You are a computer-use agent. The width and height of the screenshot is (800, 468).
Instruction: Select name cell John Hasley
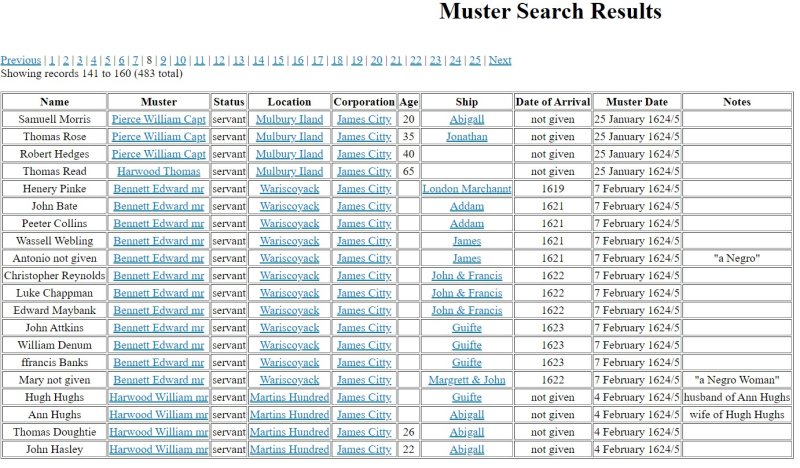(x=55, y=449)
